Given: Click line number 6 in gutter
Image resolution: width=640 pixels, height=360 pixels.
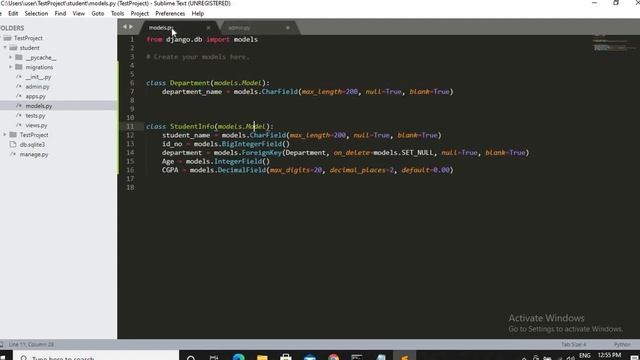Looking at the screenshot, I should tap(132, 83).
